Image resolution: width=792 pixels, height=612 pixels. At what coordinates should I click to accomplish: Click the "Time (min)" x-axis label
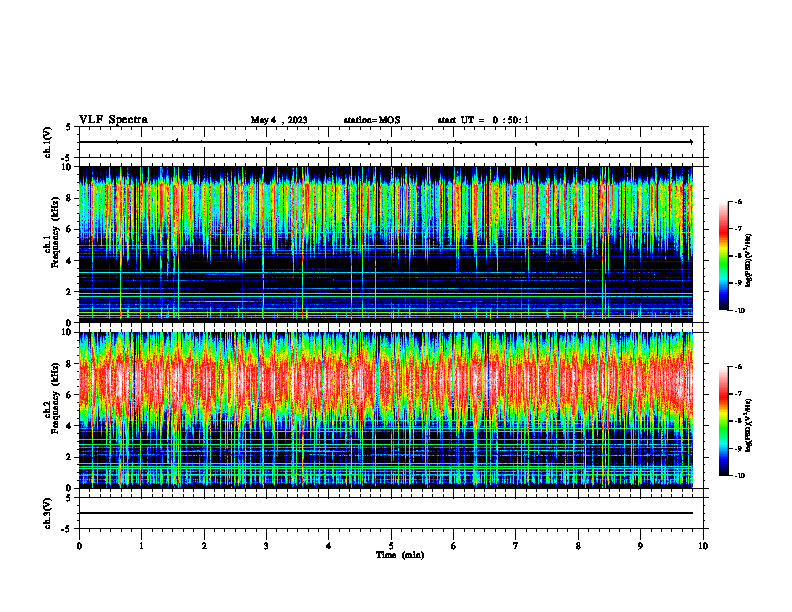(400, 555)
